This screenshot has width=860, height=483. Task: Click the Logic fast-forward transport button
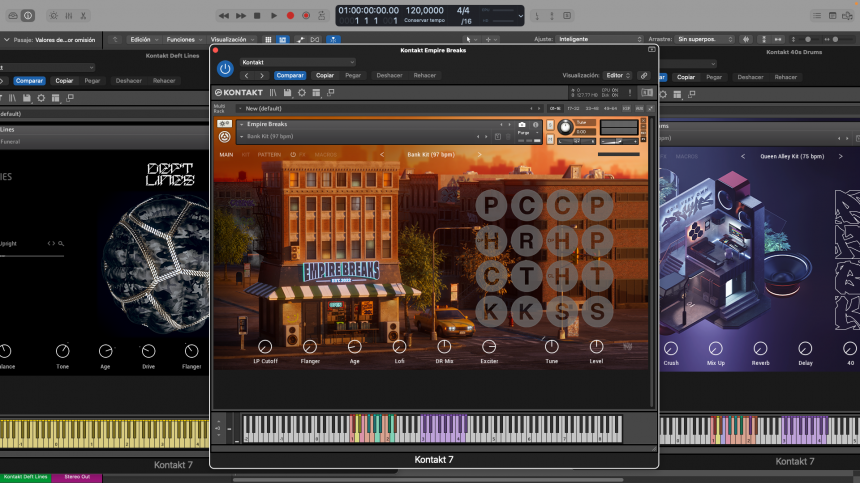[x=241, y=16]
